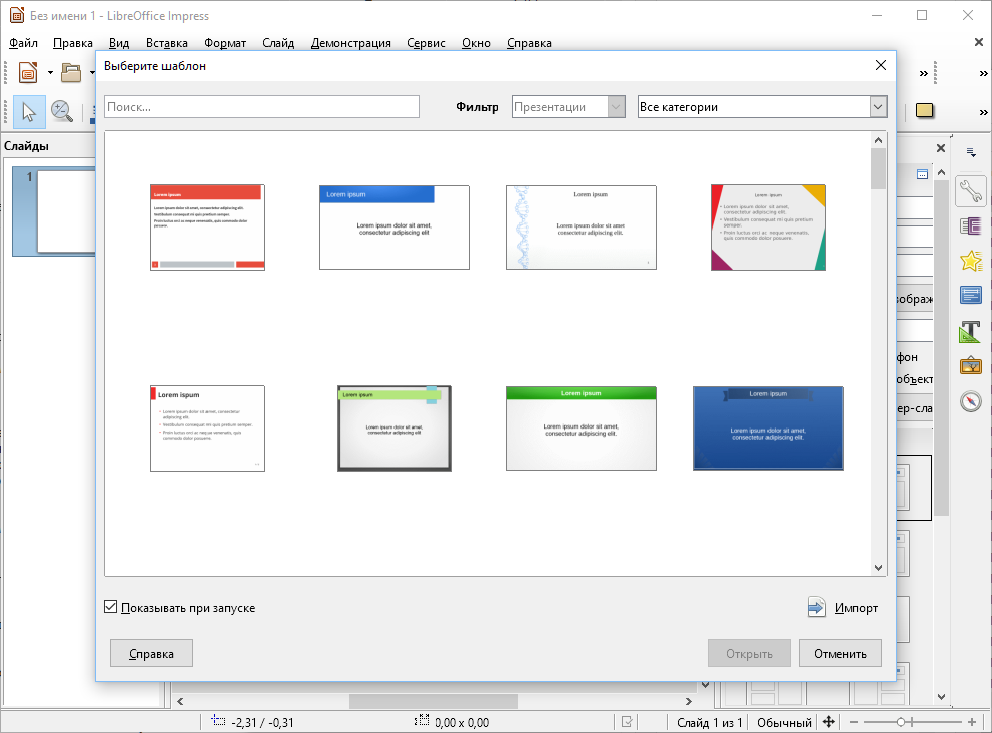This screenshot has height=733, width=992.
Task: Click the 'Поиск...' template search field
Action: tap(262, 107)
